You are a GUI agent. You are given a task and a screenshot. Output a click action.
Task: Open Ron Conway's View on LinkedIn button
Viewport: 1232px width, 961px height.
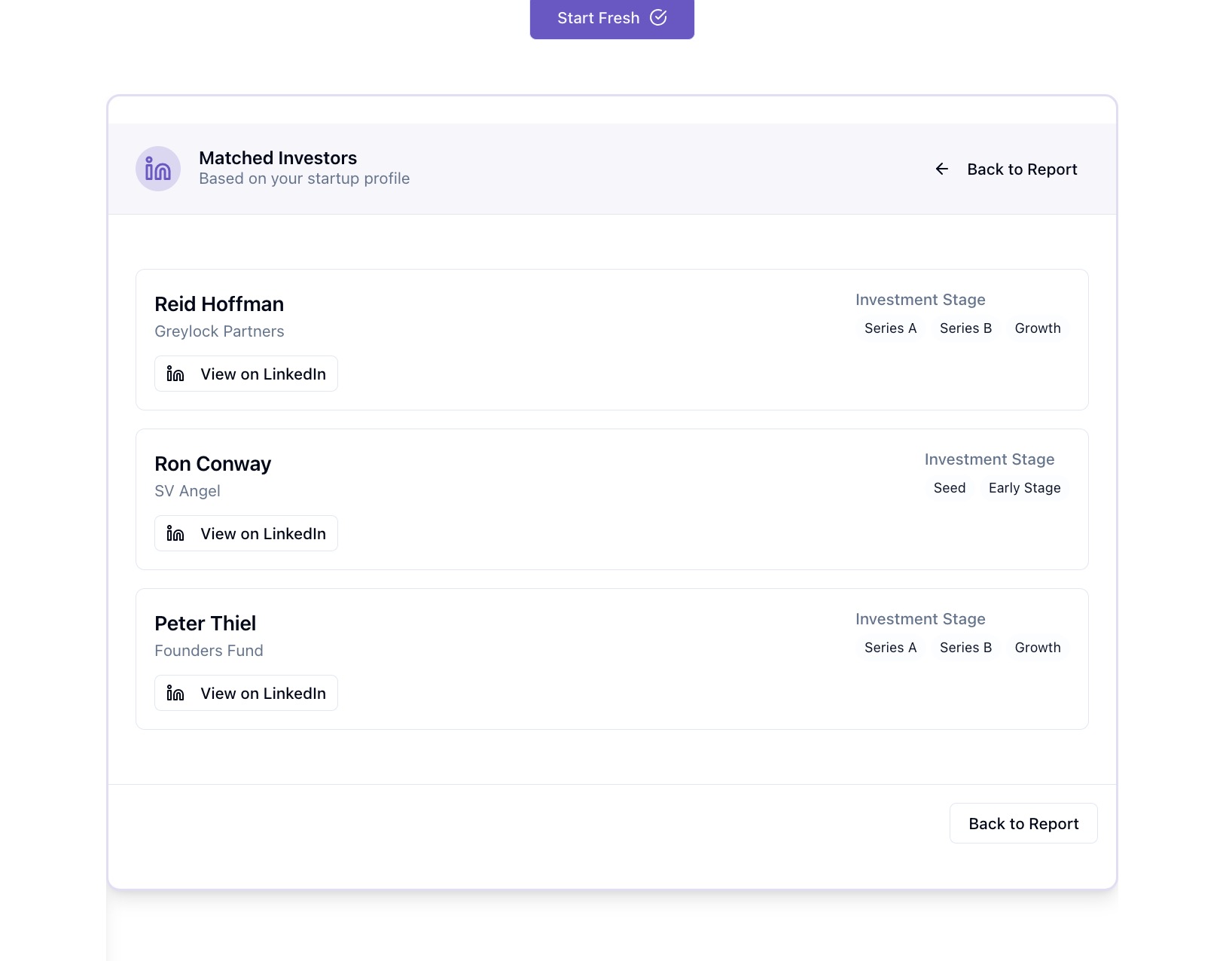click(x=246, y=533)
